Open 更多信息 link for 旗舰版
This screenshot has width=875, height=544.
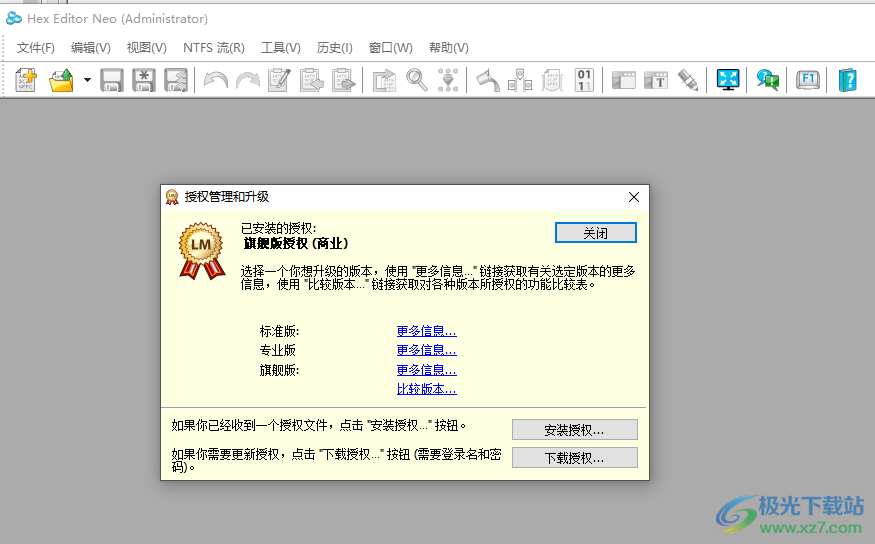pos(426,370)
